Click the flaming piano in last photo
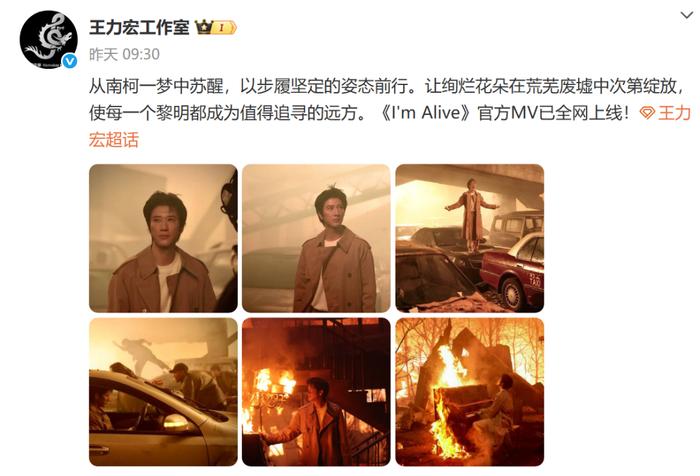 pos(462,411)
